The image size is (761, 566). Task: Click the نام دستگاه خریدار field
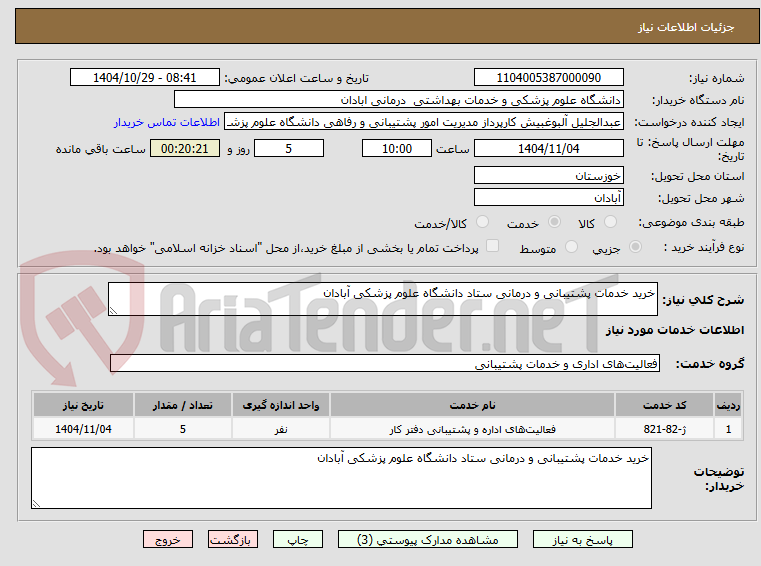[x=398, y=100]
